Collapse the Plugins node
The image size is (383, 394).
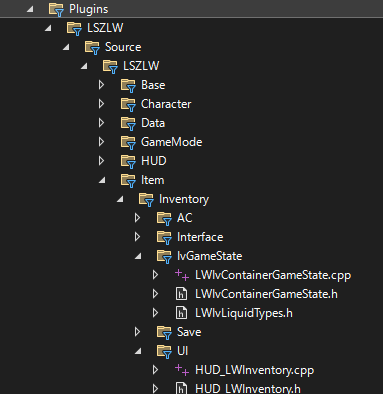pos(30,9)
